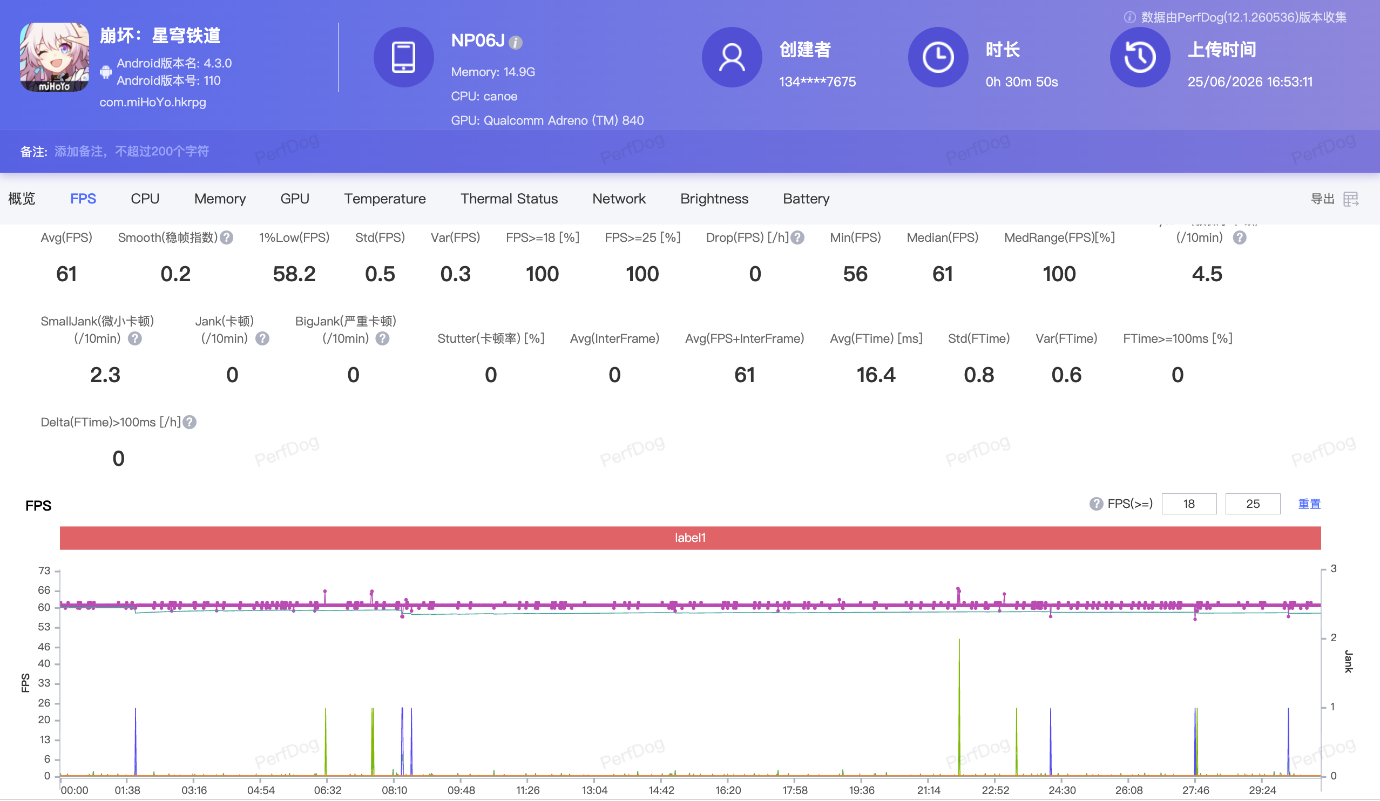Click the 重置 reset link
Viewport: 1380px width, 801px height.
[1309, 504]
